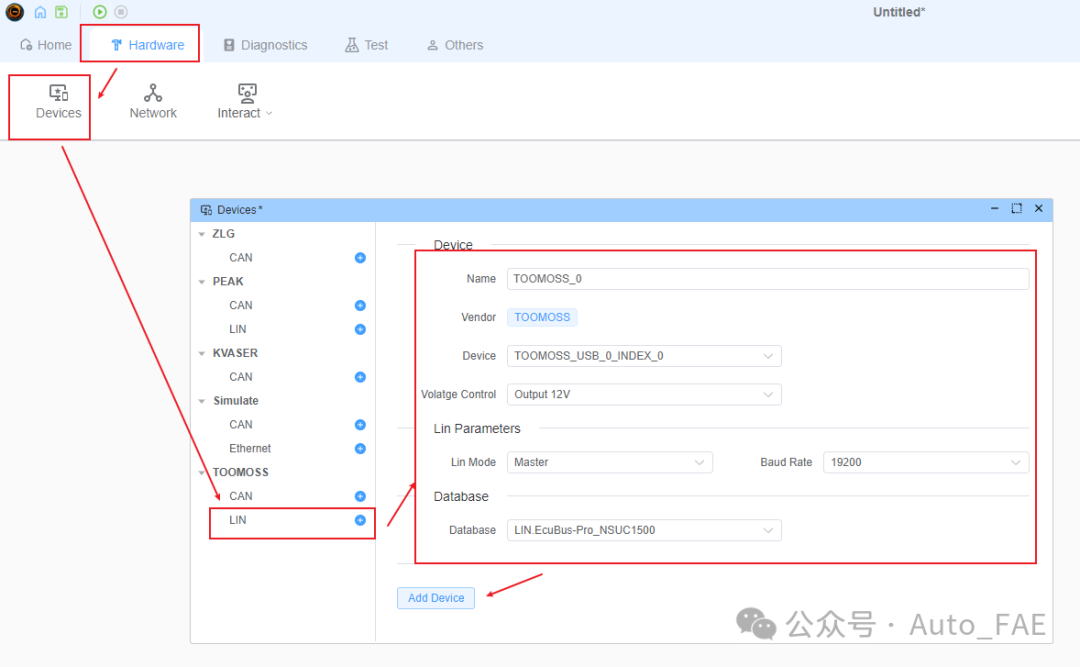Viewport: 1080px width, 667px height.
Task: Add a PEAK LIN device with plus icon
Action: [x=360, y=329]
